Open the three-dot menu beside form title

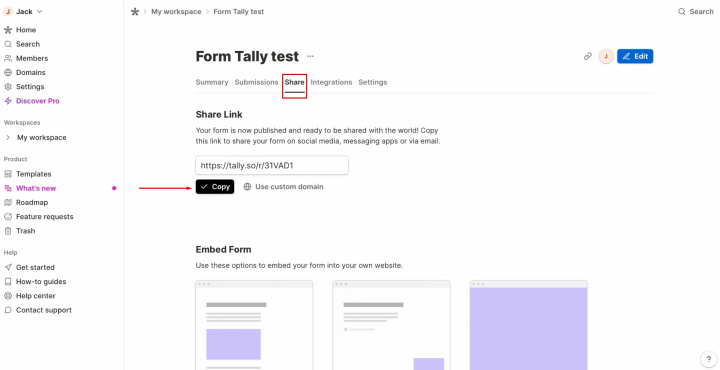pyautogui.click(x=310, y=56)
